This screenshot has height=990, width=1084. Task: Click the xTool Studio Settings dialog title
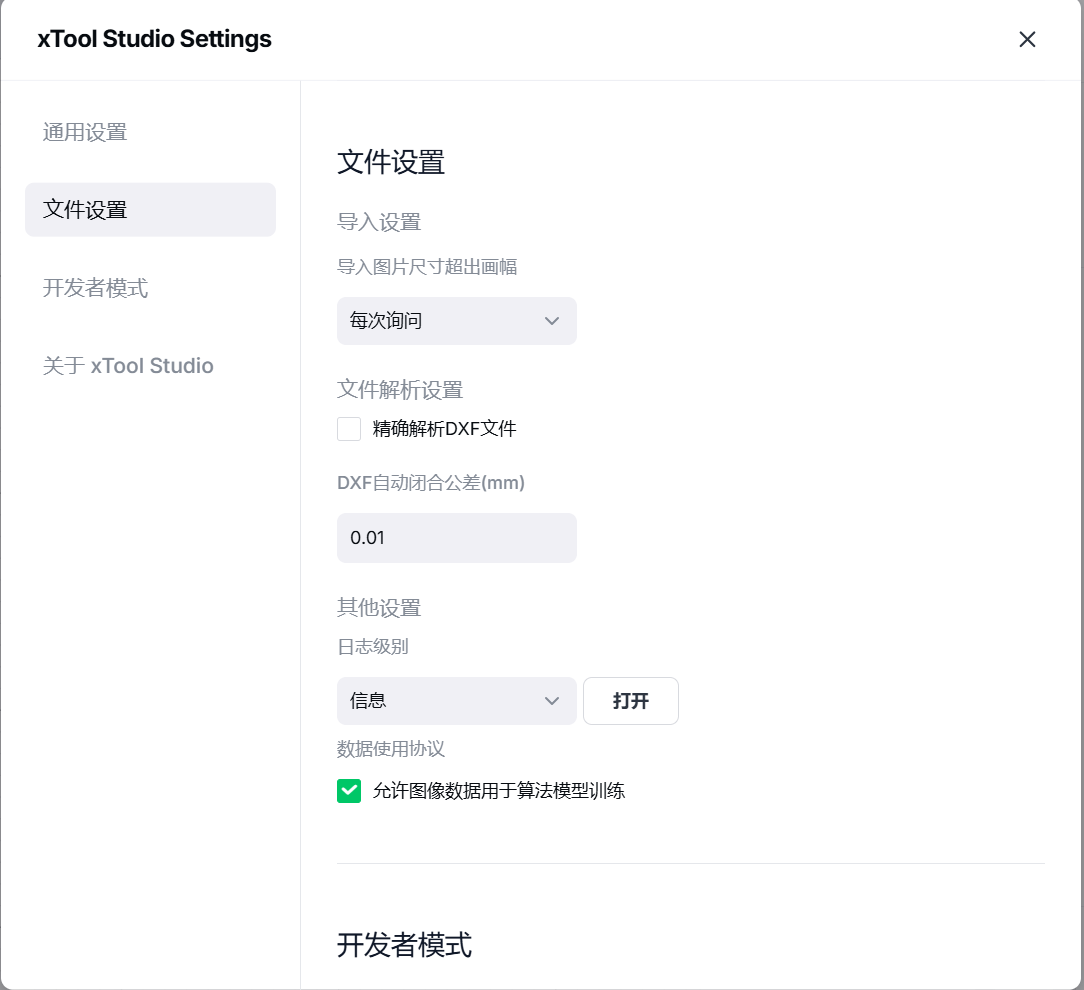[154, 39]
